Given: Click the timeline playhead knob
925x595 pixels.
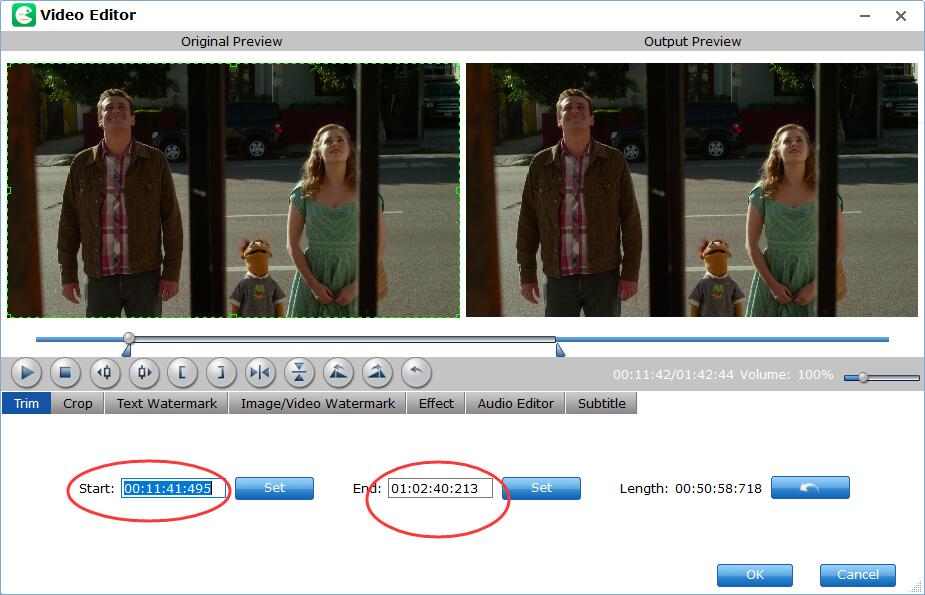Looking at the screenshot, I should [129, 338].
